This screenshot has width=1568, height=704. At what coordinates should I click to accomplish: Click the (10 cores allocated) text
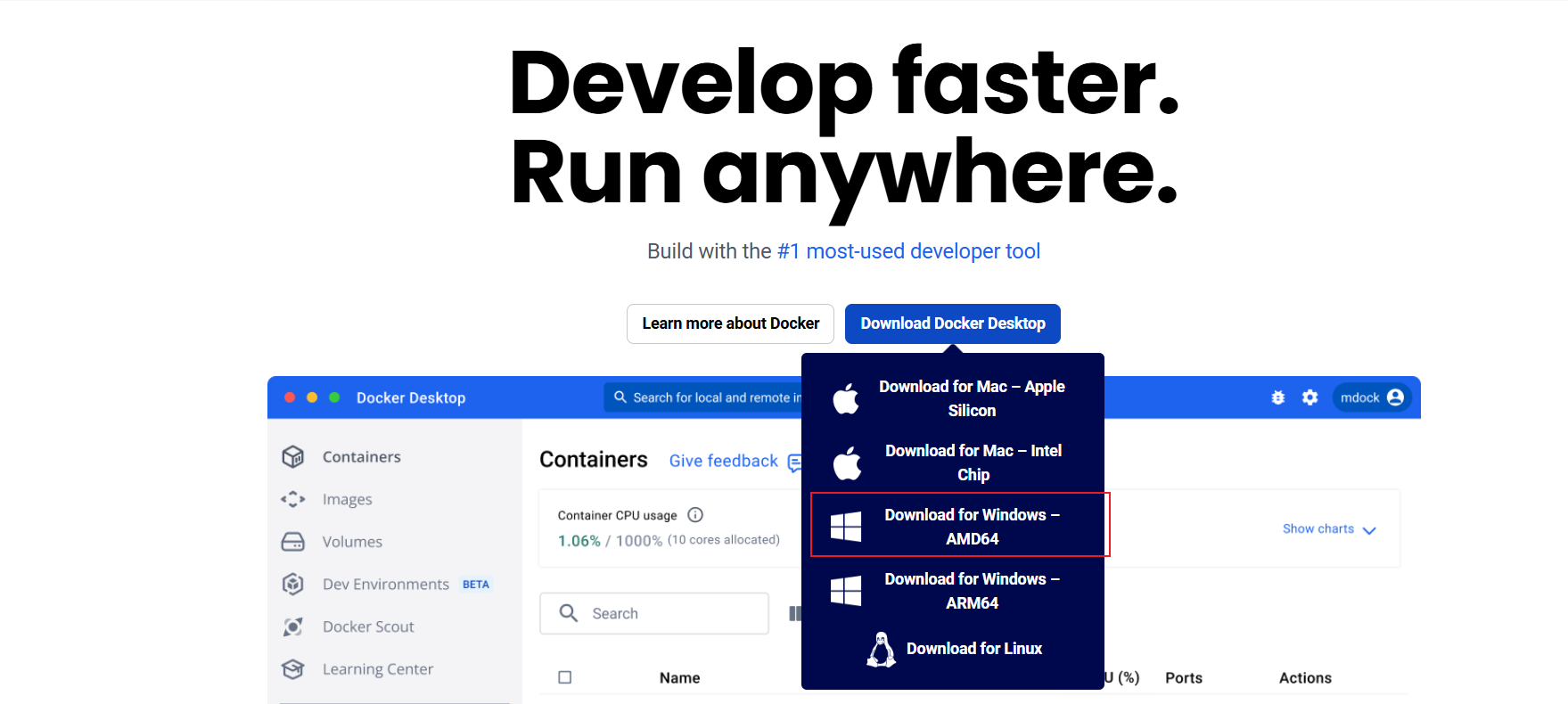pyautogui.click(x=723, y=540)
